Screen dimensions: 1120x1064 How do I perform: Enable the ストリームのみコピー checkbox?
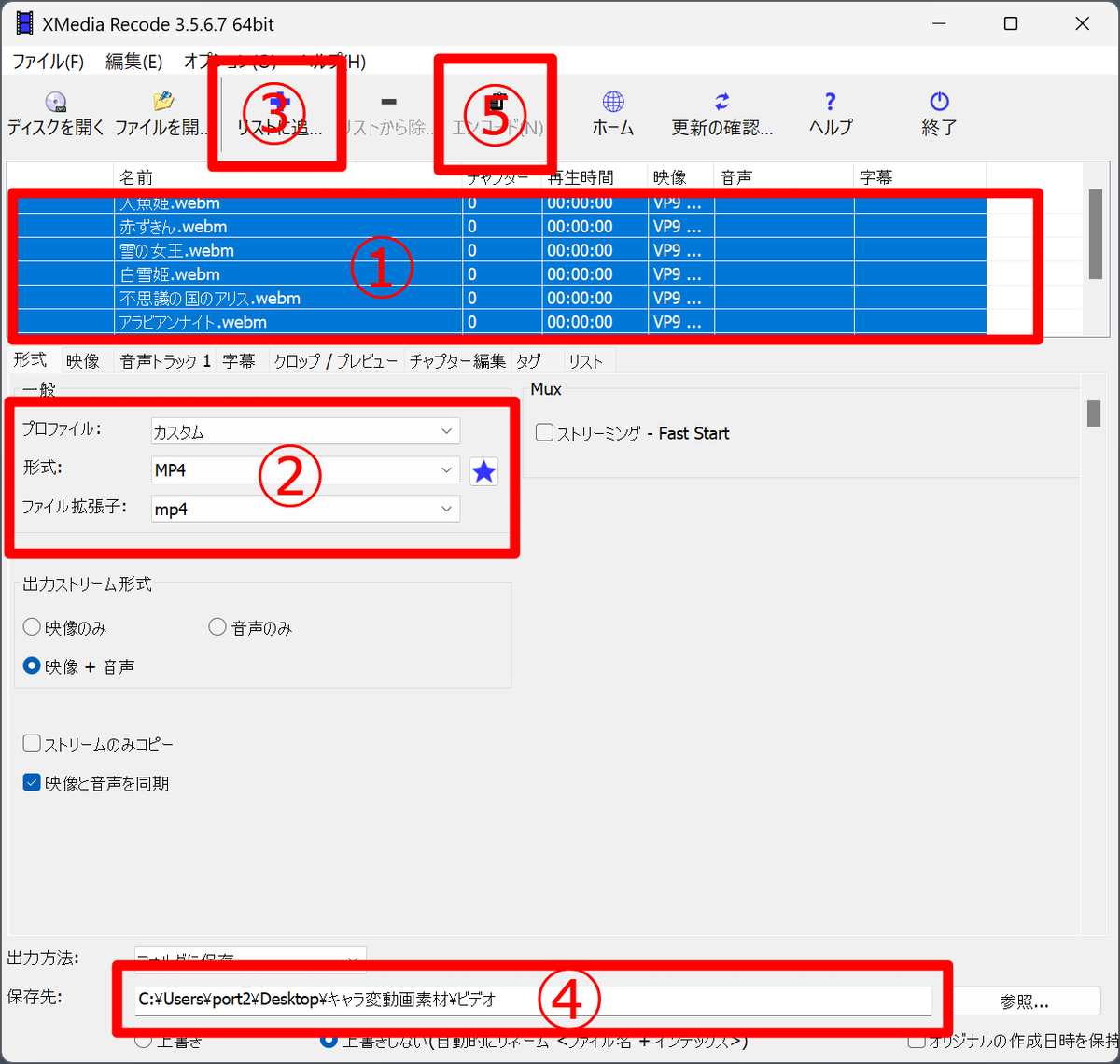click(x=32, y=744)
